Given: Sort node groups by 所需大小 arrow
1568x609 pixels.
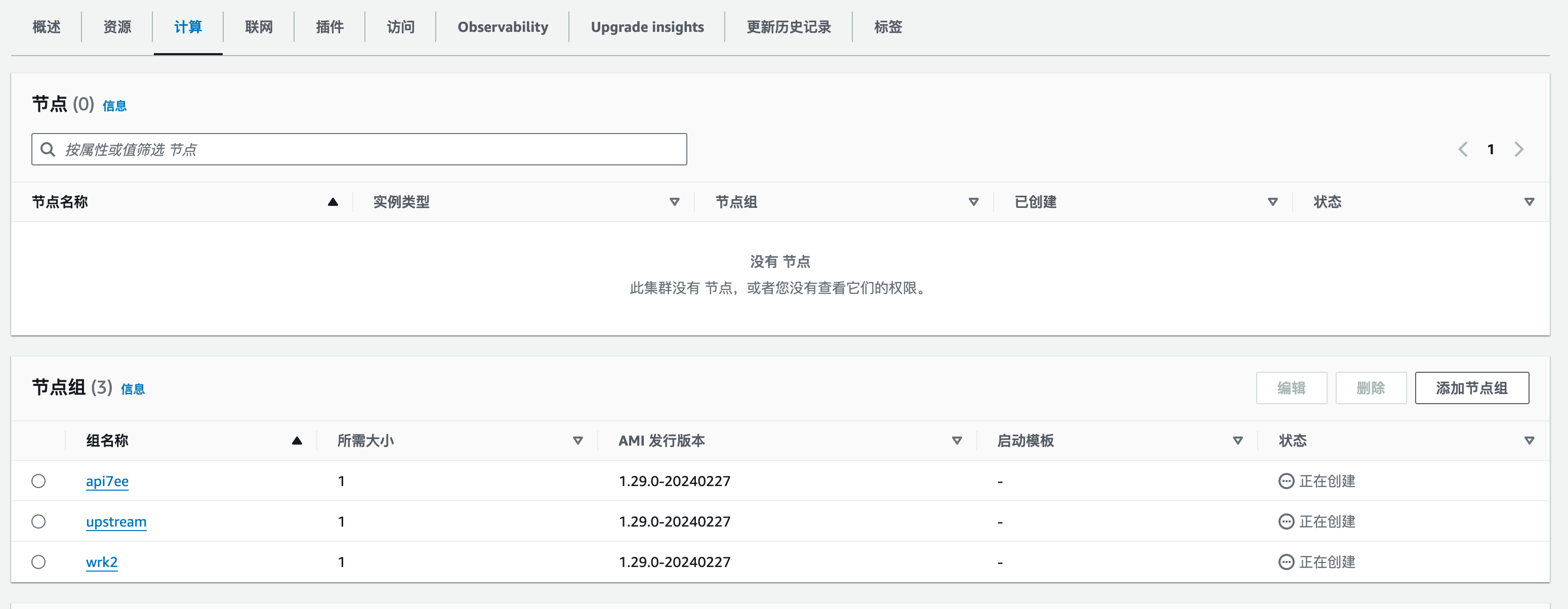Looking at the screenshot, I should pyautogui.click(x=577, y=441).
